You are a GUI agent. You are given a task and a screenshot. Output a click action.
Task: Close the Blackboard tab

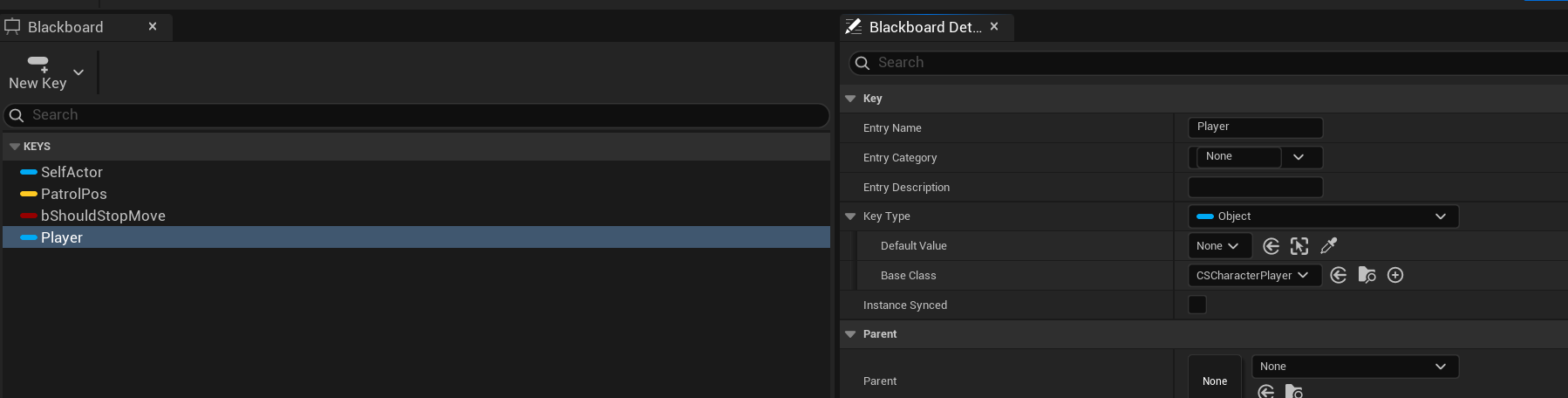click(153, 26)
